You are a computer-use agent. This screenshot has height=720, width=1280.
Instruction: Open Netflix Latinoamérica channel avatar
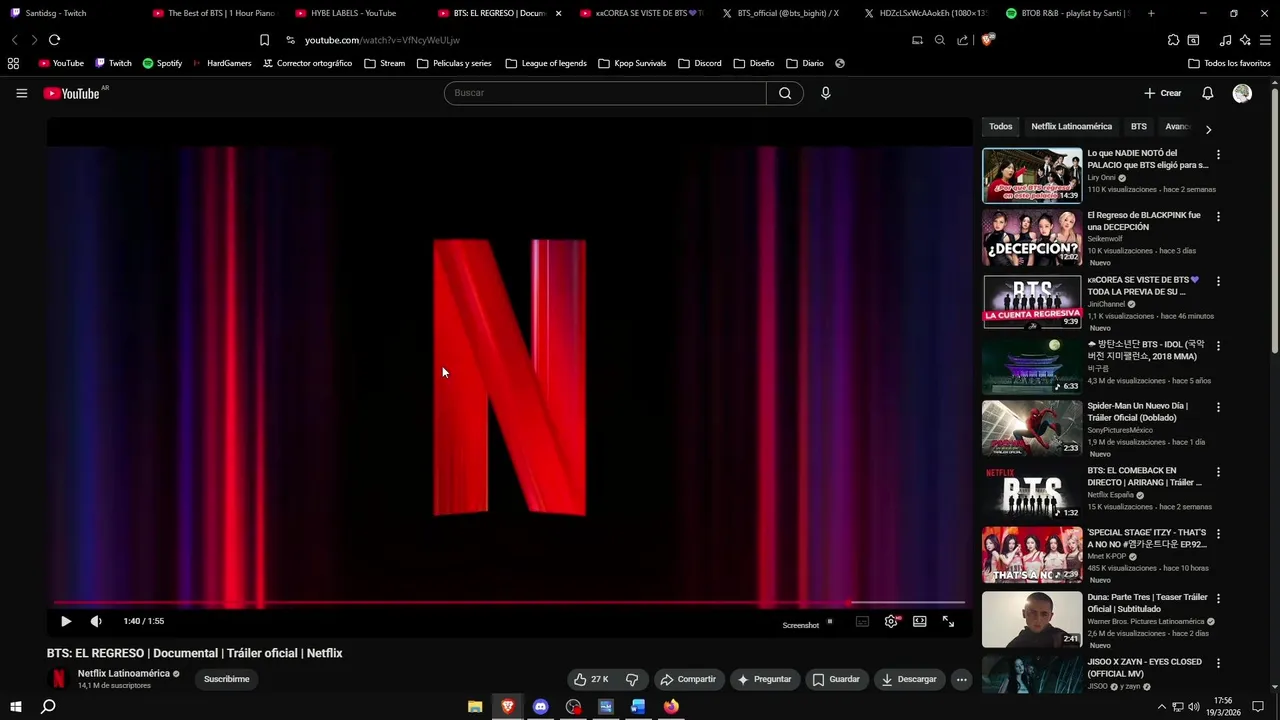[x=58, y=679]
